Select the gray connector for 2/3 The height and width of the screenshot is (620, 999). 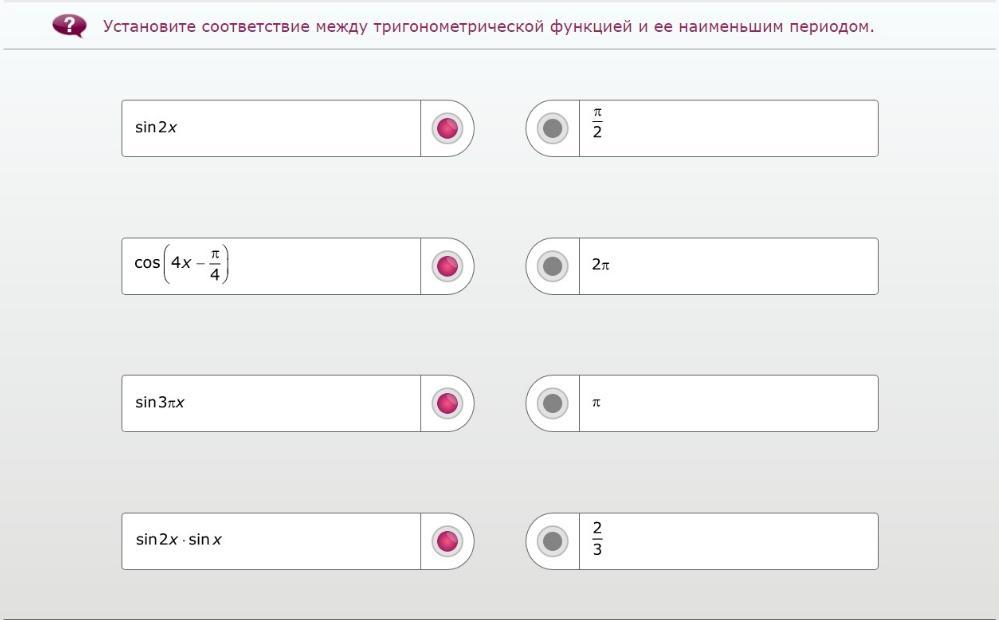[552, 541]
